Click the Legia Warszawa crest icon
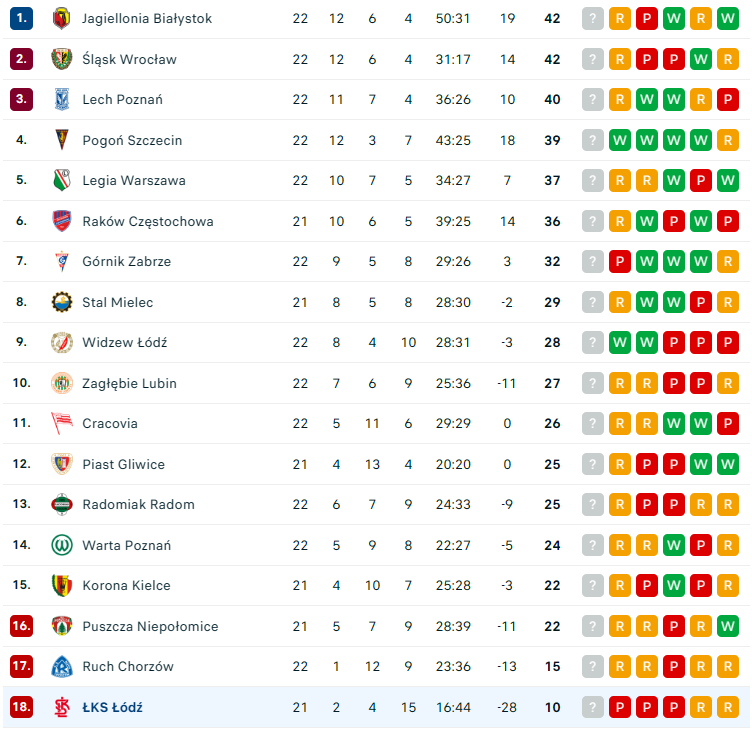 [x=62, y=180]
